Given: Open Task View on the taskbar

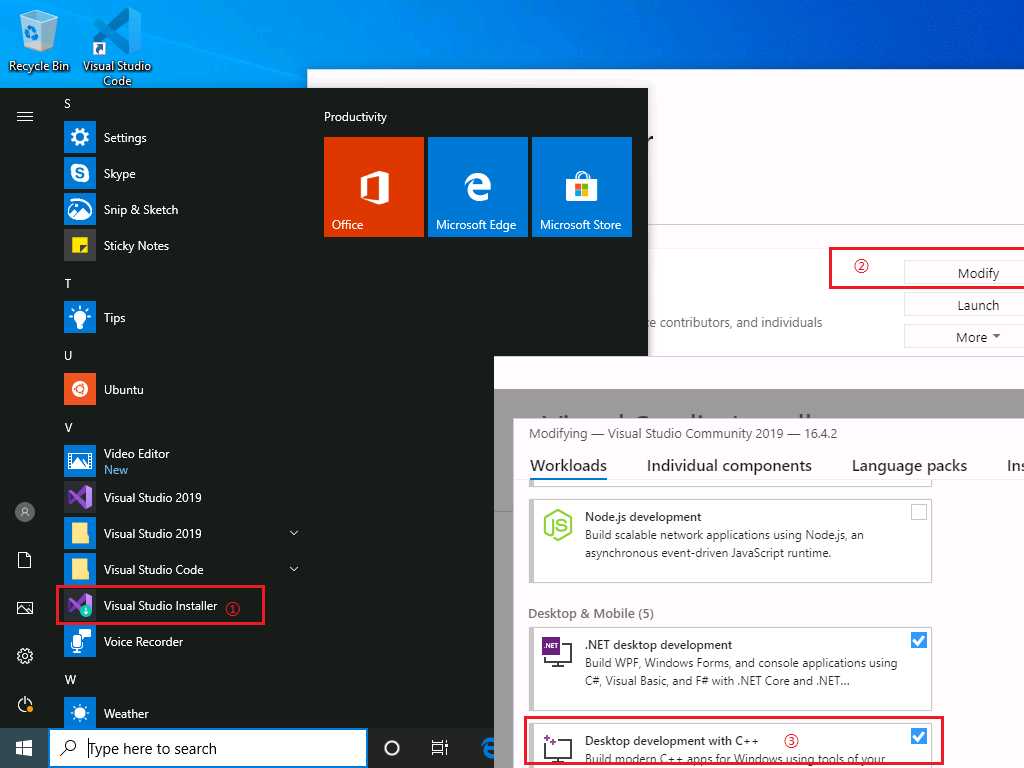Looking at the screenshot, I should tap(440, 748).
